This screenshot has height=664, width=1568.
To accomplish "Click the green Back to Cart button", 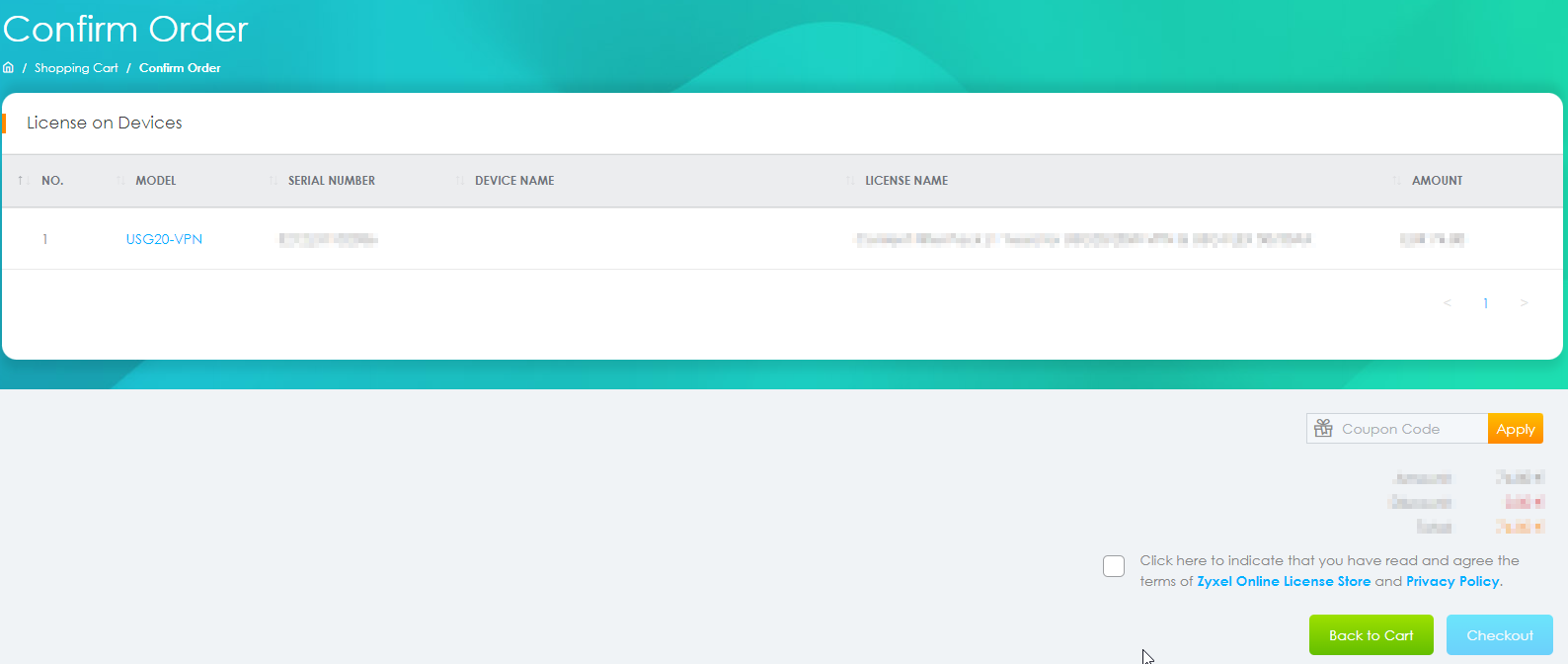I will tap(1371, 635).
